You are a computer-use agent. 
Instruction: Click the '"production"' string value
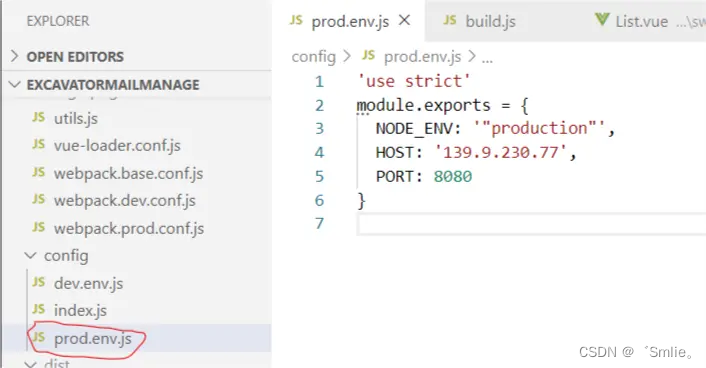click(x=539, y=129)
